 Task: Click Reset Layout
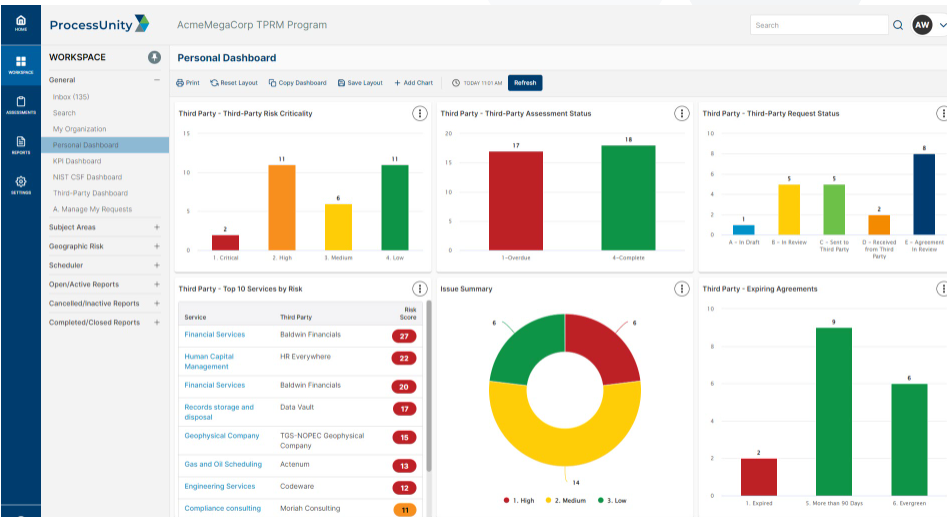[234, 83]
